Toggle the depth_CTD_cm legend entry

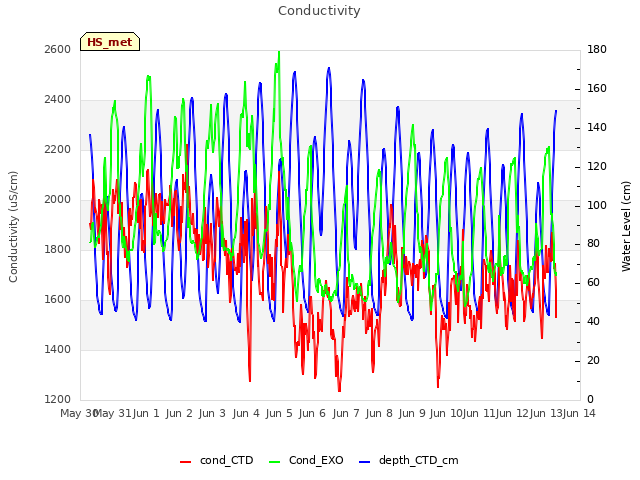click(x=409, y=460)
